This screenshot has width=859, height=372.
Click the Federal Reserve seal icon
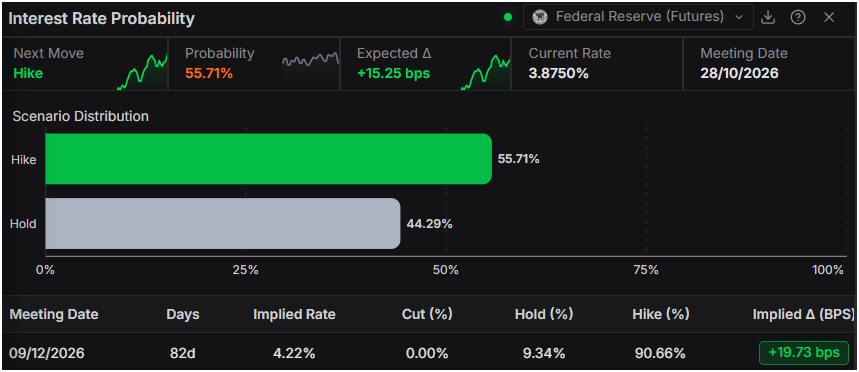(540, 17)
